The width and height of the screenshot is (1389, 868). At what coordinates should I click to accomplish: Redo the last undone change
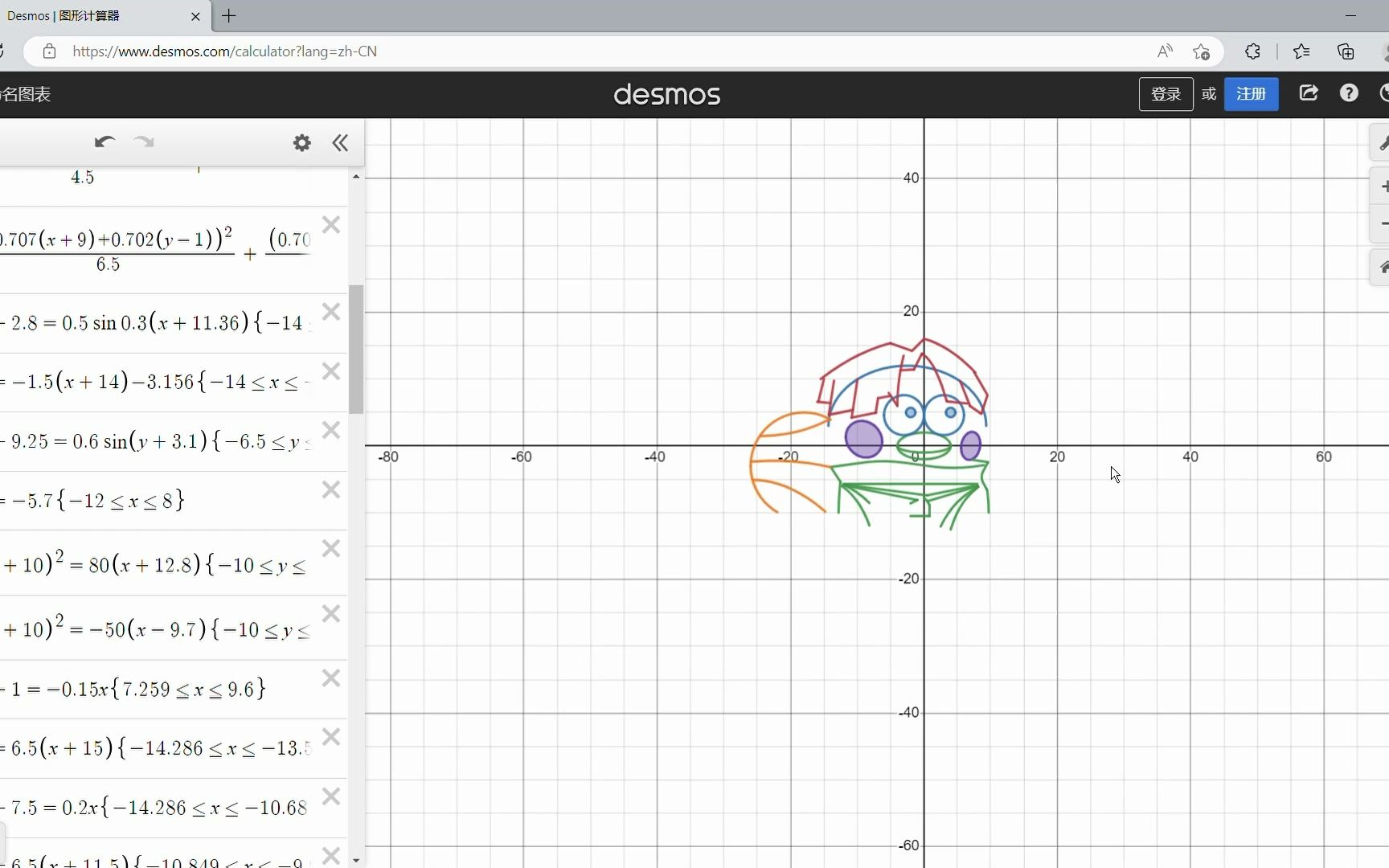(144, 142)
